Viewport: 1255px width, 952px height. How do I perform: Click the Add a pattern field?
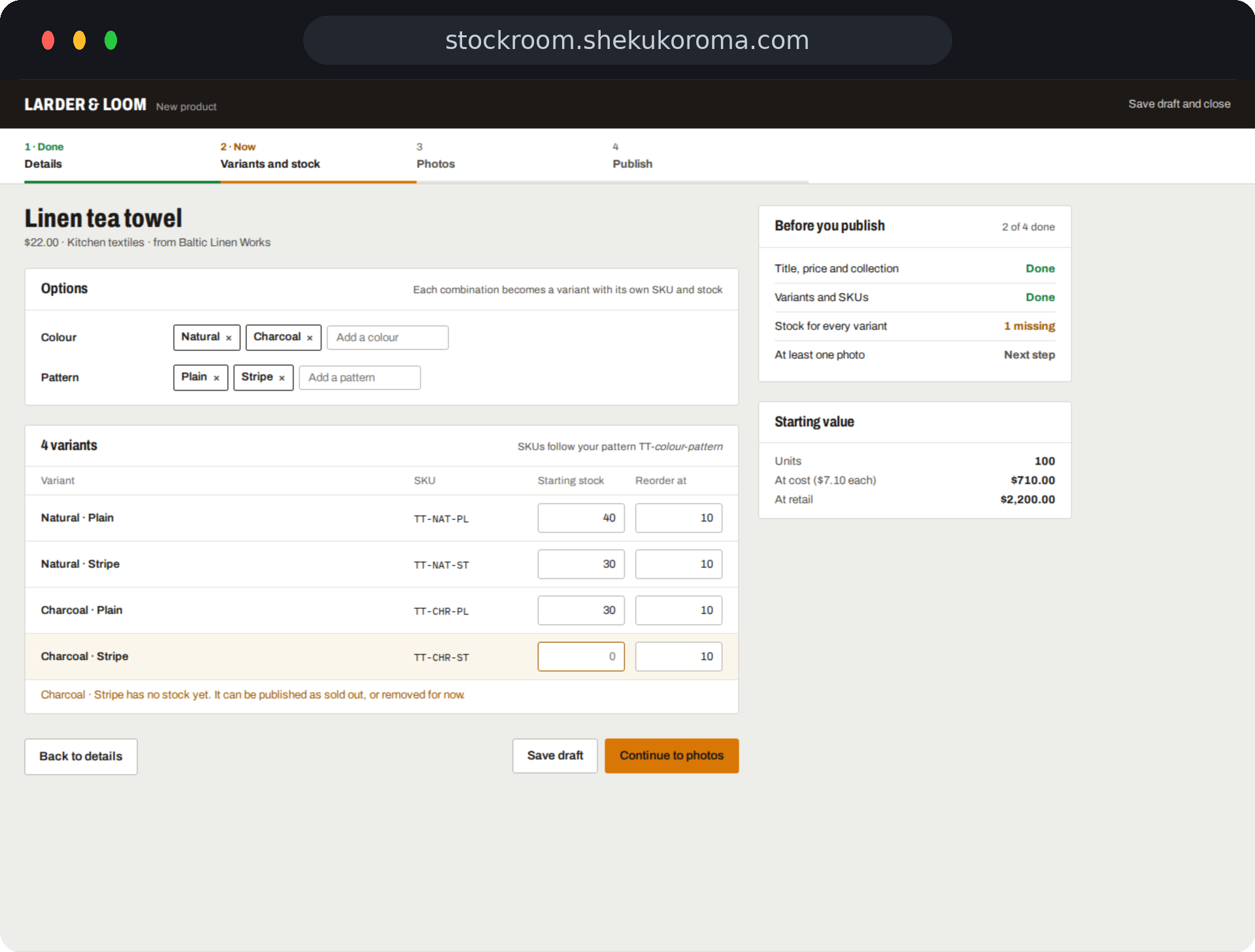(x=360, y=378)
